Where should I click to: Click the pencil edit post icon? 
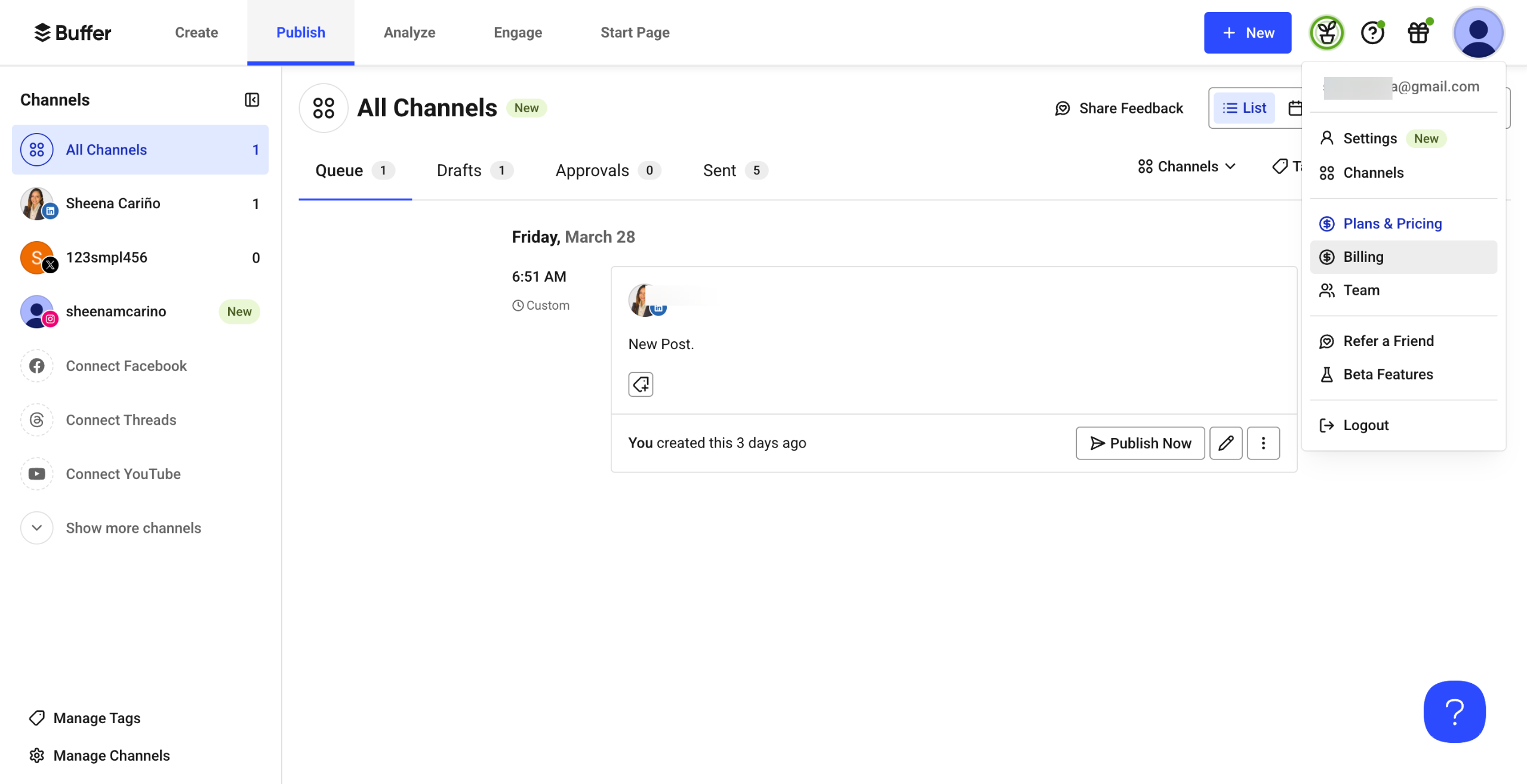1226,443
